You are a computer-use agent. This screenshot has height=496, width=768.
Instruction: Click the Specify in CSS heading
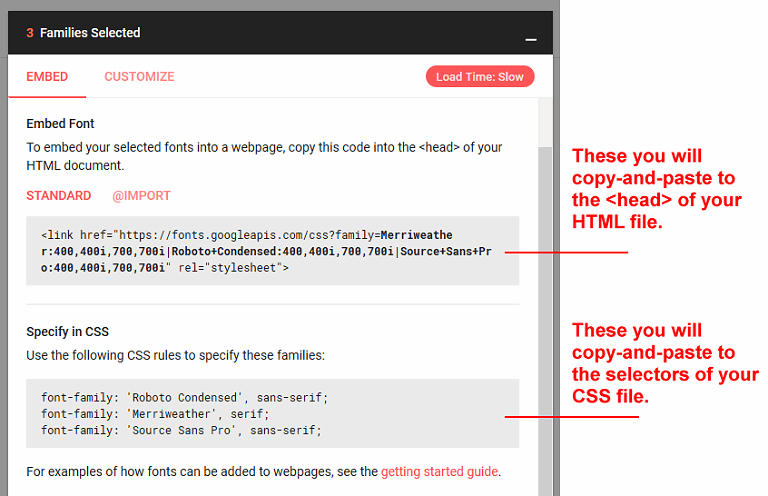click(68, 332)
